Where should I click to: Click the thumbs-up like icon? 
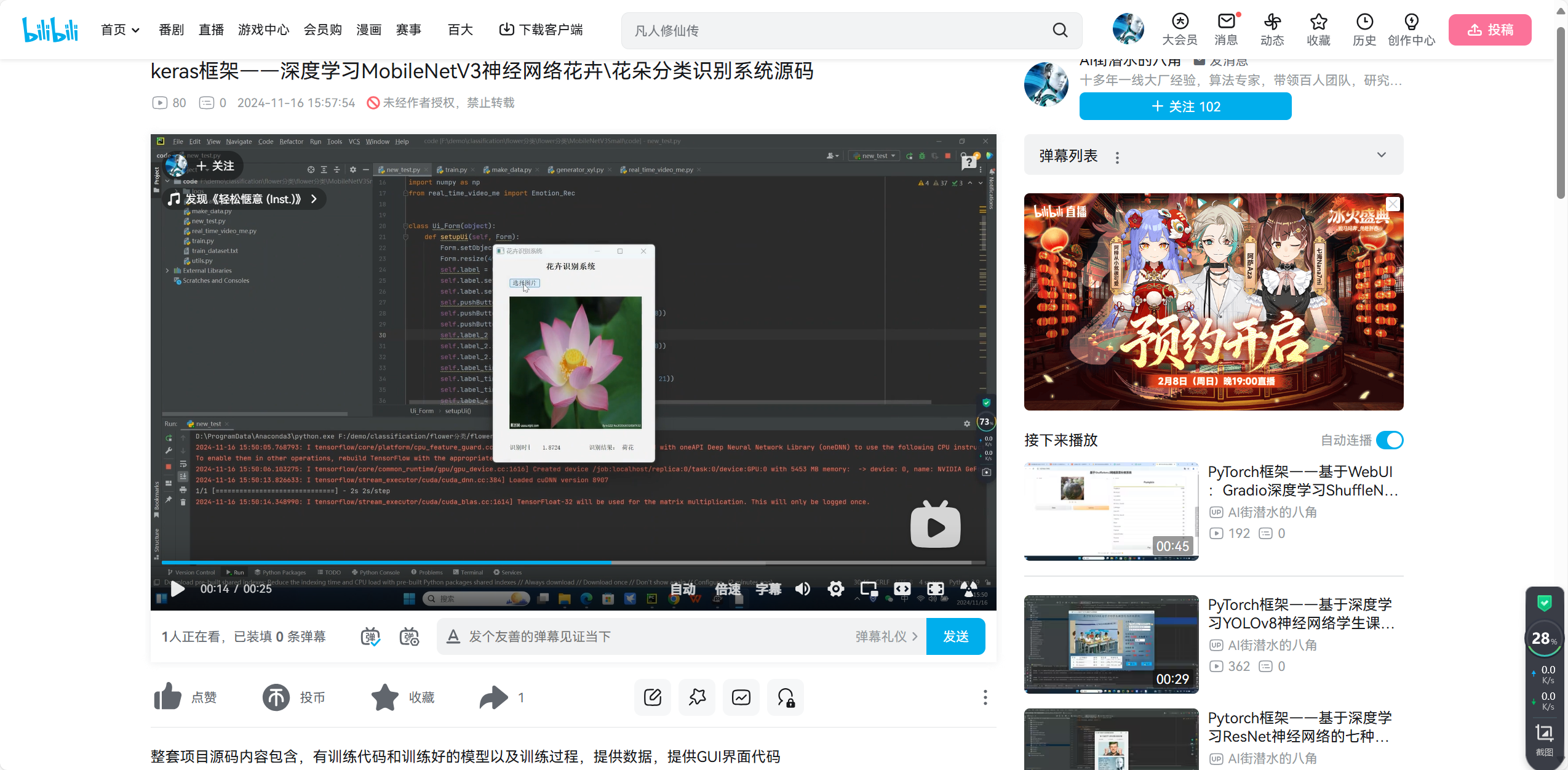click(x=167, y=697)
